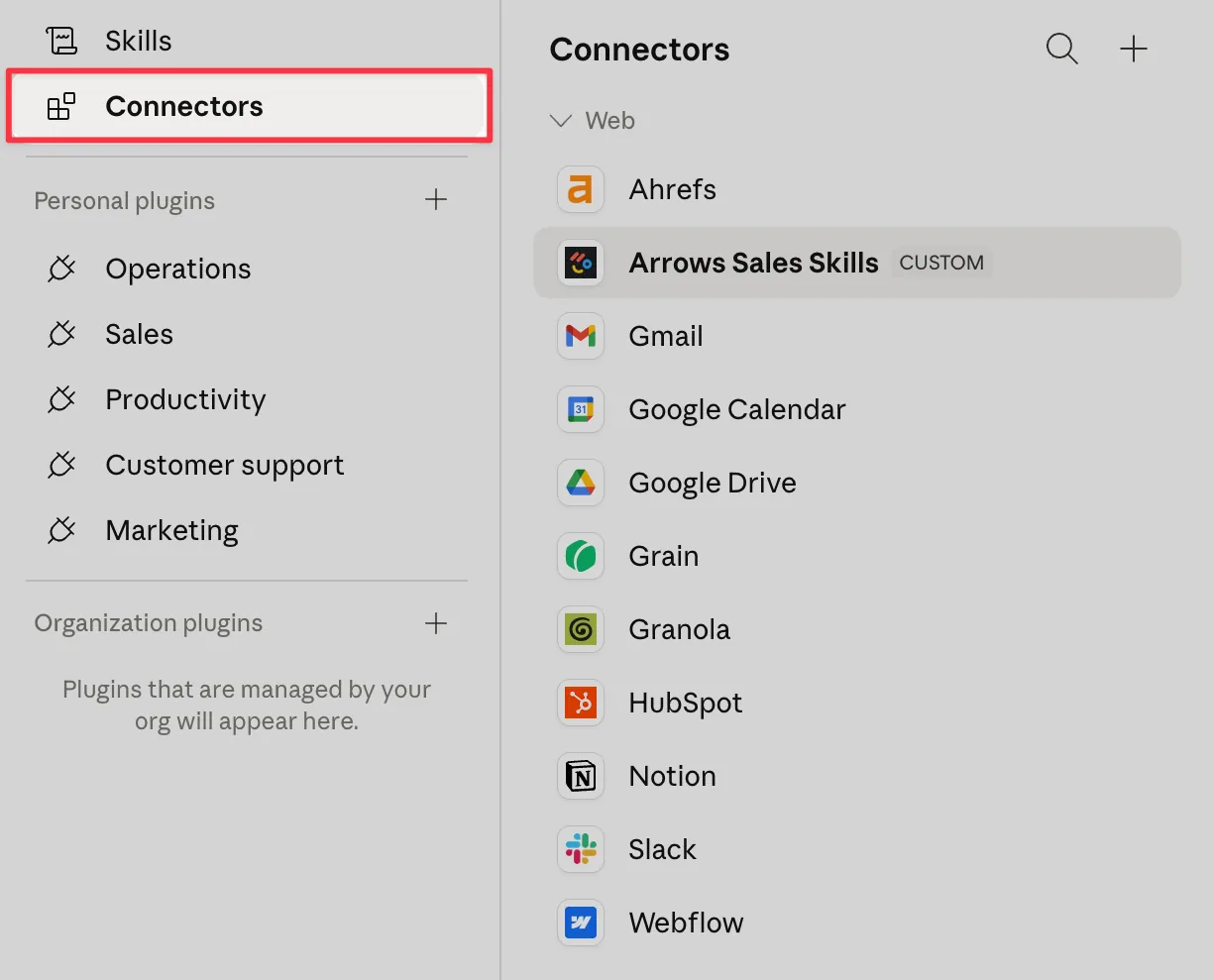Collapse the Web connectors group chevron
Screen dimensions: 1213x980
[x=561, y=121]
